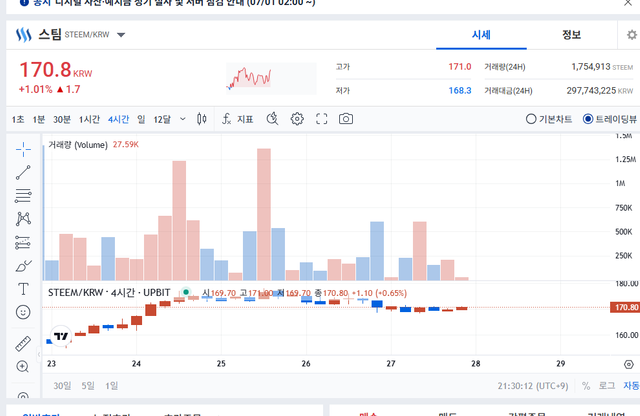Click the 171.0 high price value
The width and height of the screenshot is (640, 416).
pos(460,67)
